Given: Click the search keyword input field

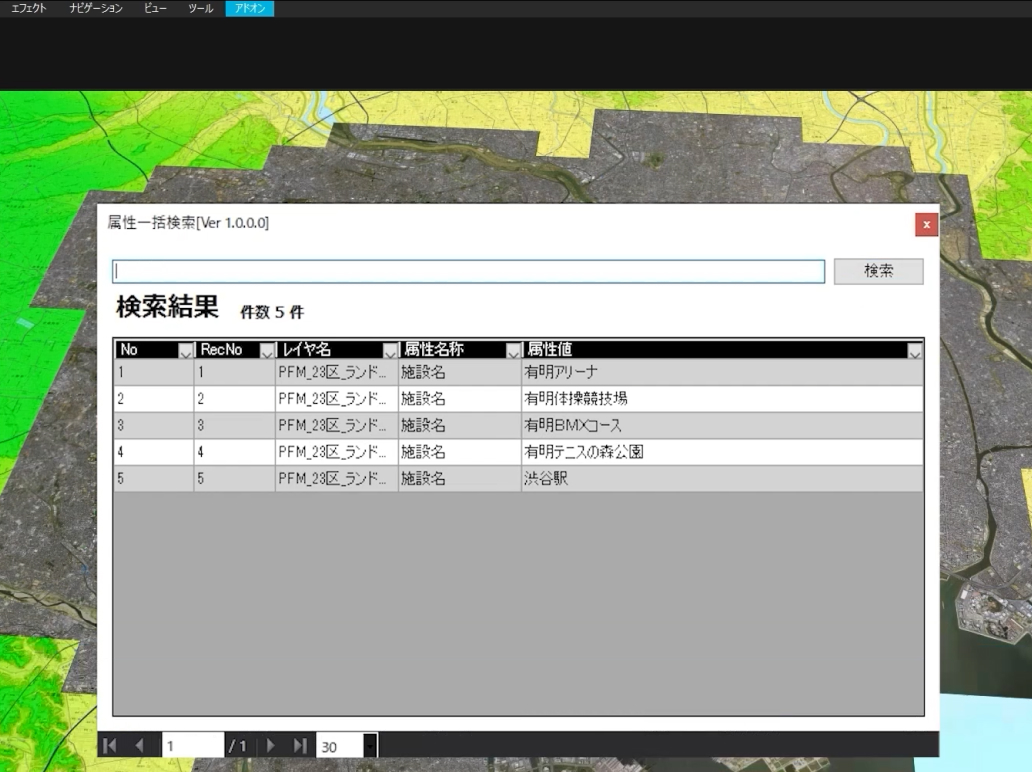Looking at the screenshot, I should pos(468,270).
